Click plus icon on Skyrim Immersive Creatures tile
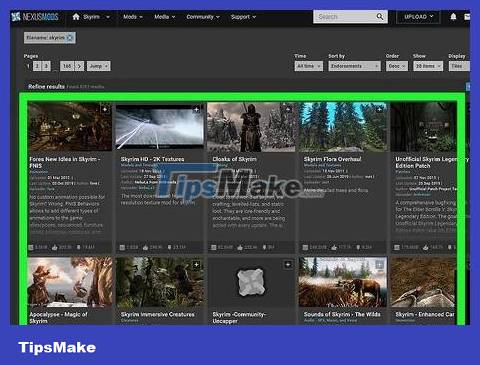Image resolution: width=480 pixels, height=365 pixels. pos(197,265)
